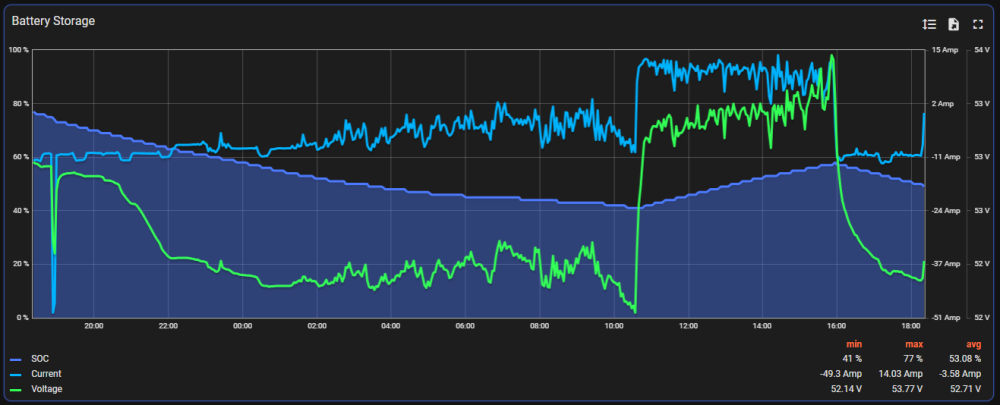Click SOC avg value 53.08 %

click(964, 359)
